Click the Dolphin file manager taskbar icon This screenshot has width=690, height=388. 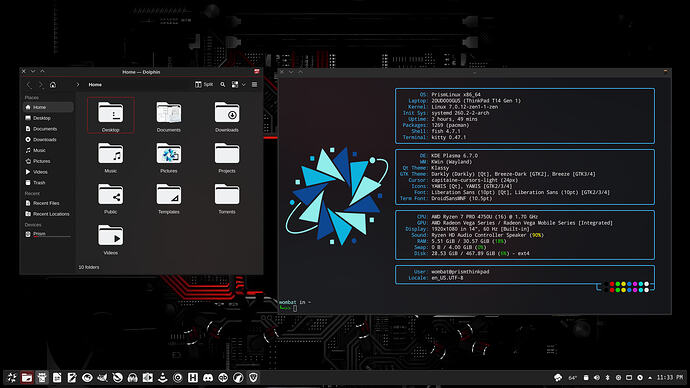(27, 377)
